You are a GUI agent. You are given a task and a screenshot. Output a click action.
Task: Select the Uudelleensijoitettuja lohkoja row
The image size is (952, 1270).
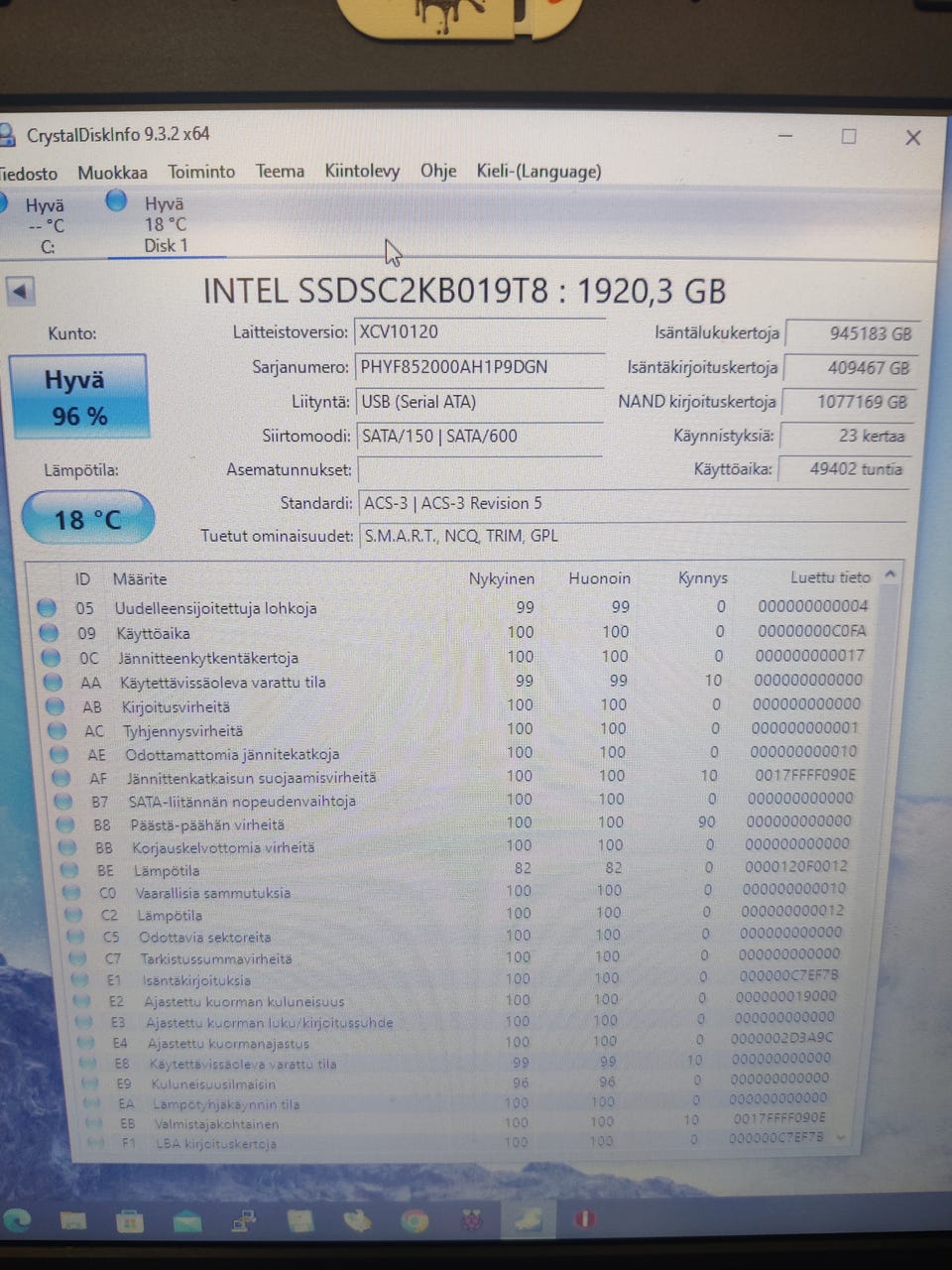pos(455,607)
